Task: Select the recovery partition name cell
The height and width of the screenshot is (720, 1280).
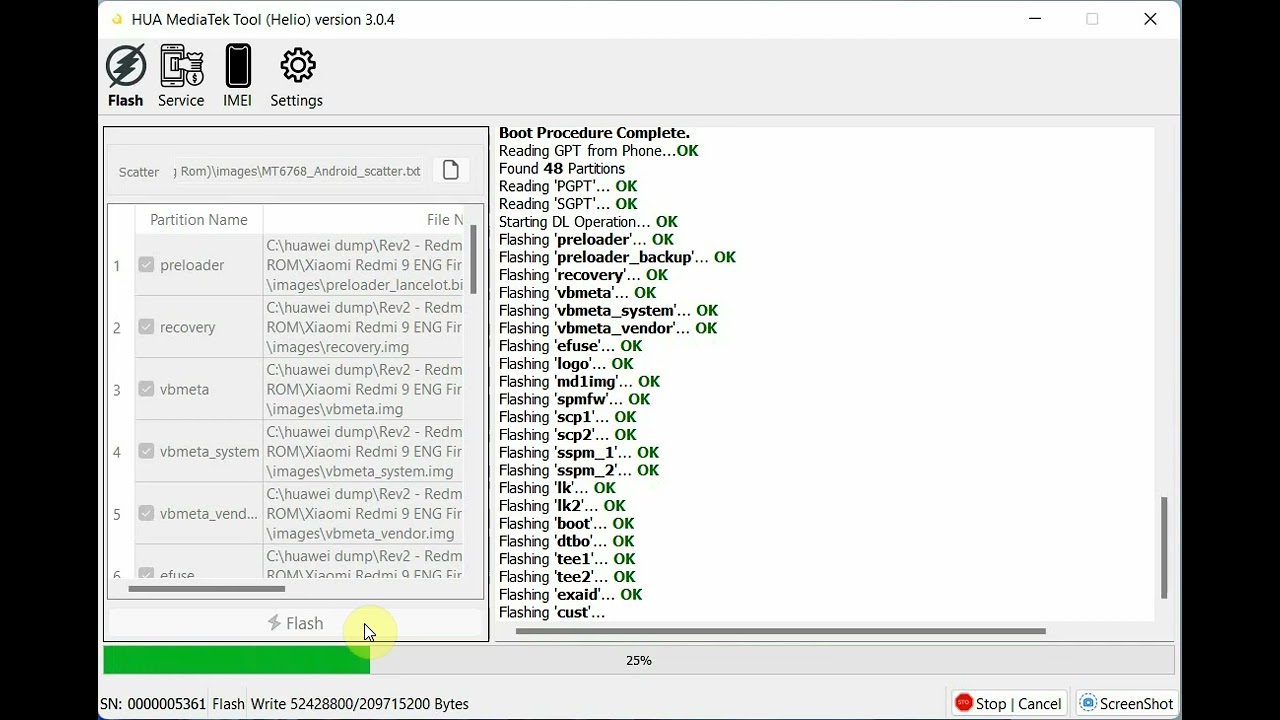Action: pos(199,327)
